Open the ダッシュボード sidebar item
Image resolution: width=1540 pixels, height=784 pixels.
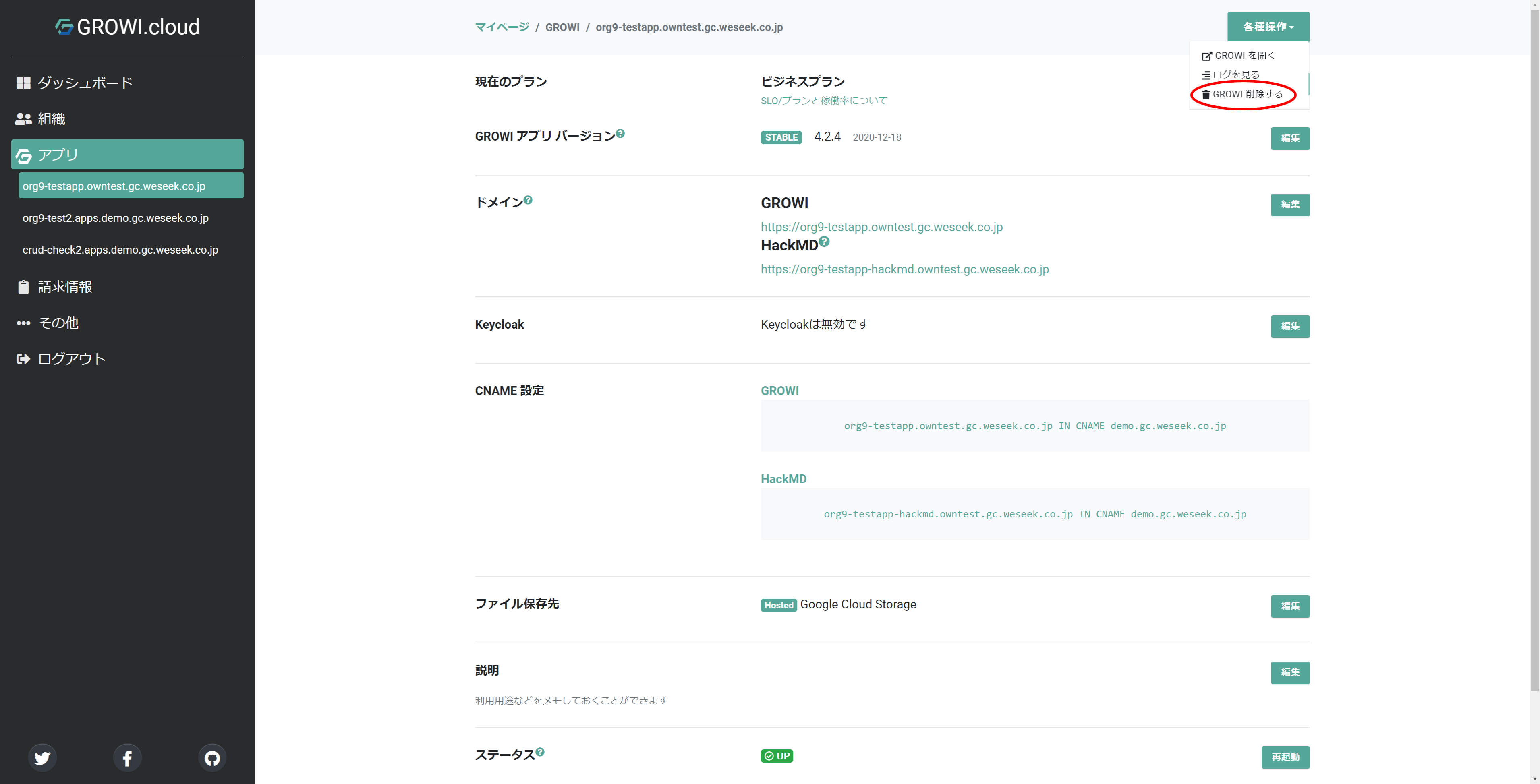[x=127, y=83]
